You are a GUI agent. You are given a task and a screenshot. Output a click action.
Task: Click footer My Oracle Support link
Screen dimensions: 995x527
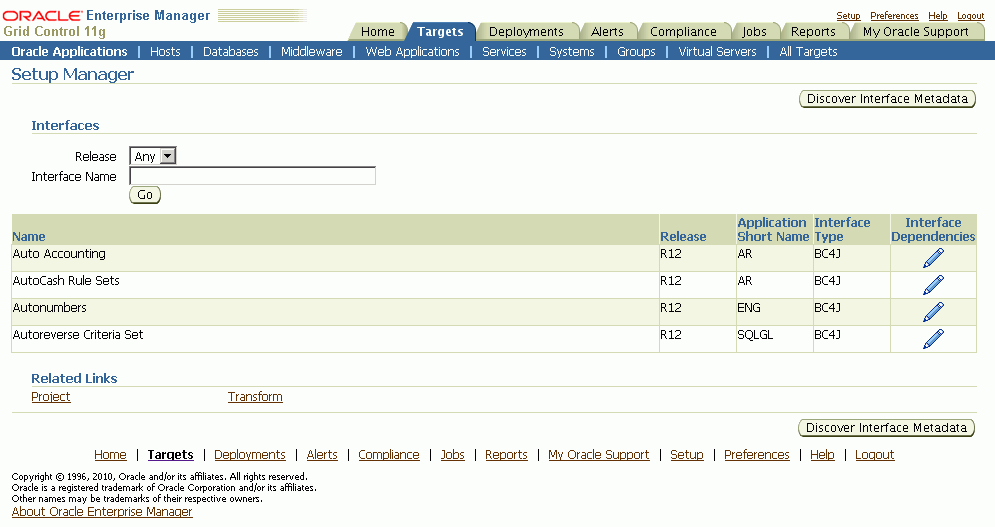click(599, 455)
